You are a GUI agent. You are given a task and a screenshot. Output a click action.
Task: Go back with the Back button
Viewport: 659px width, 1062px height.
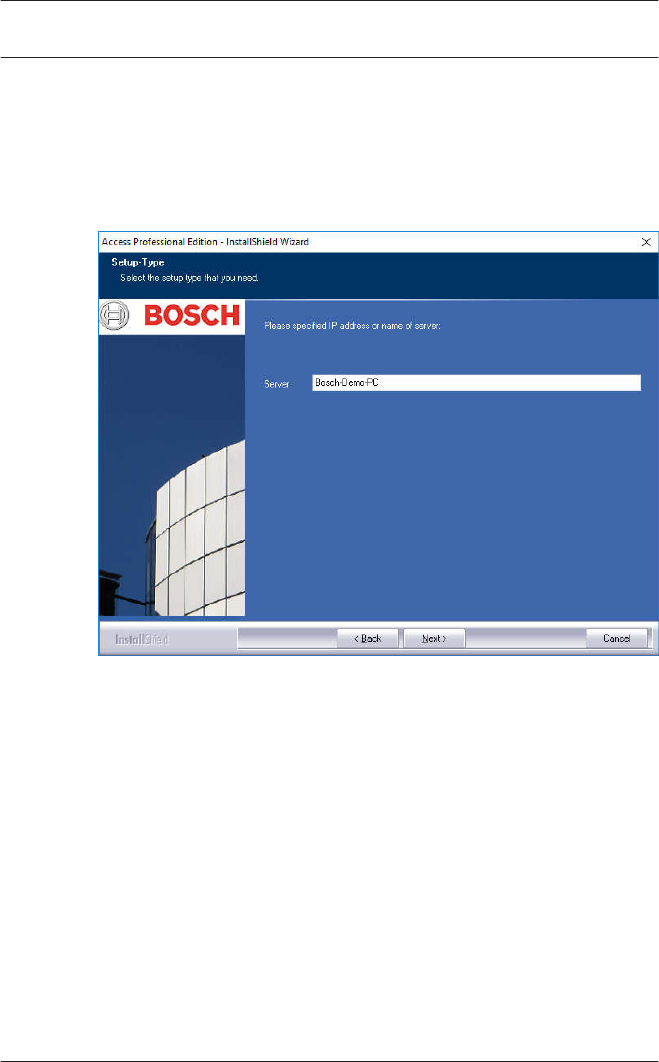[368, 639]
